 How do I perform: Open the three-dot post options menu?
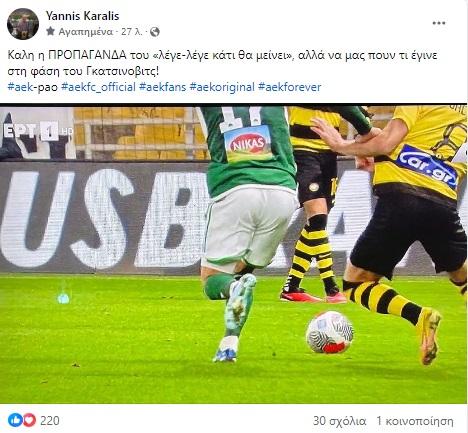click(439, 23)
